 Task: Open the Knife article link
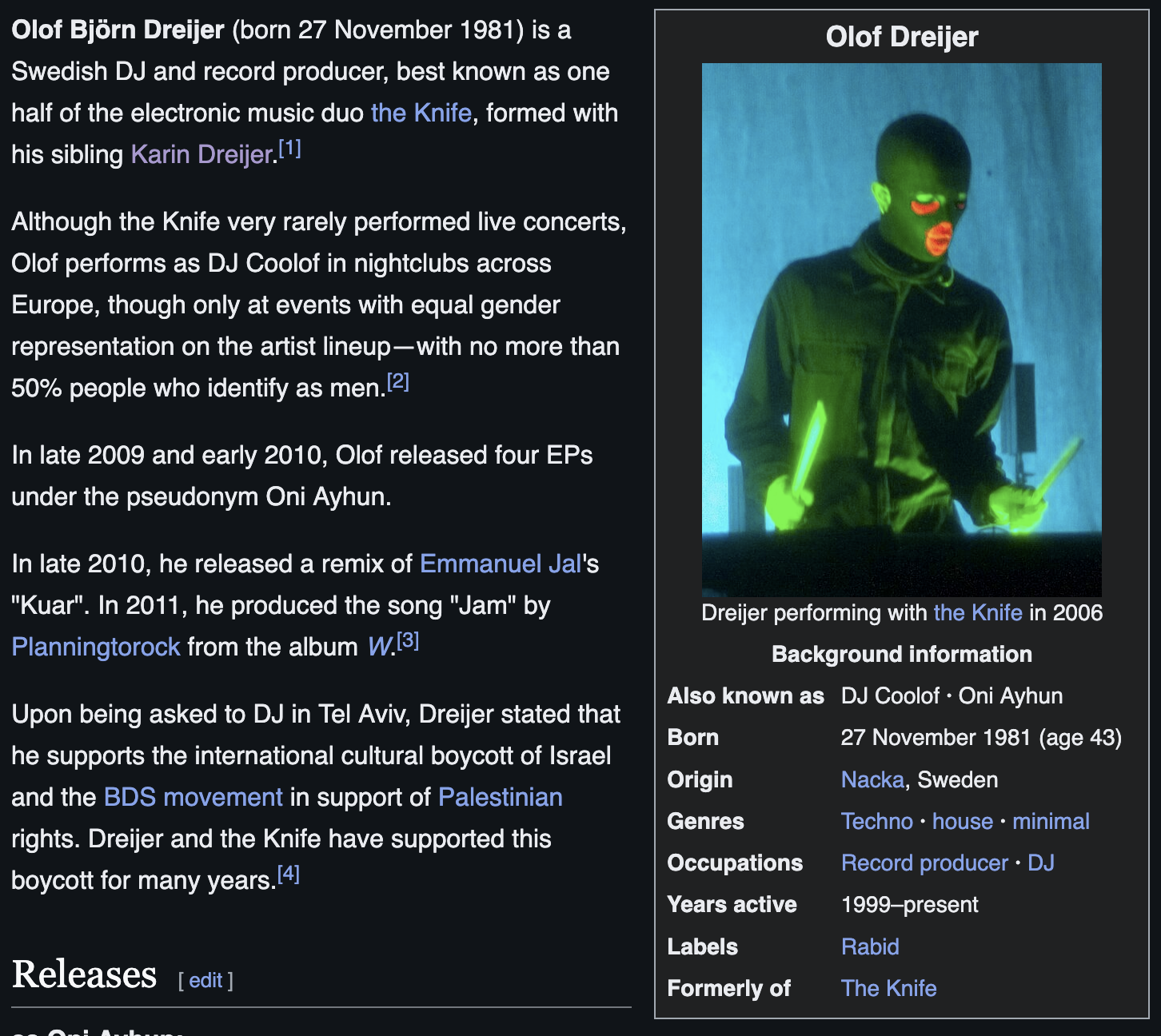420,113
